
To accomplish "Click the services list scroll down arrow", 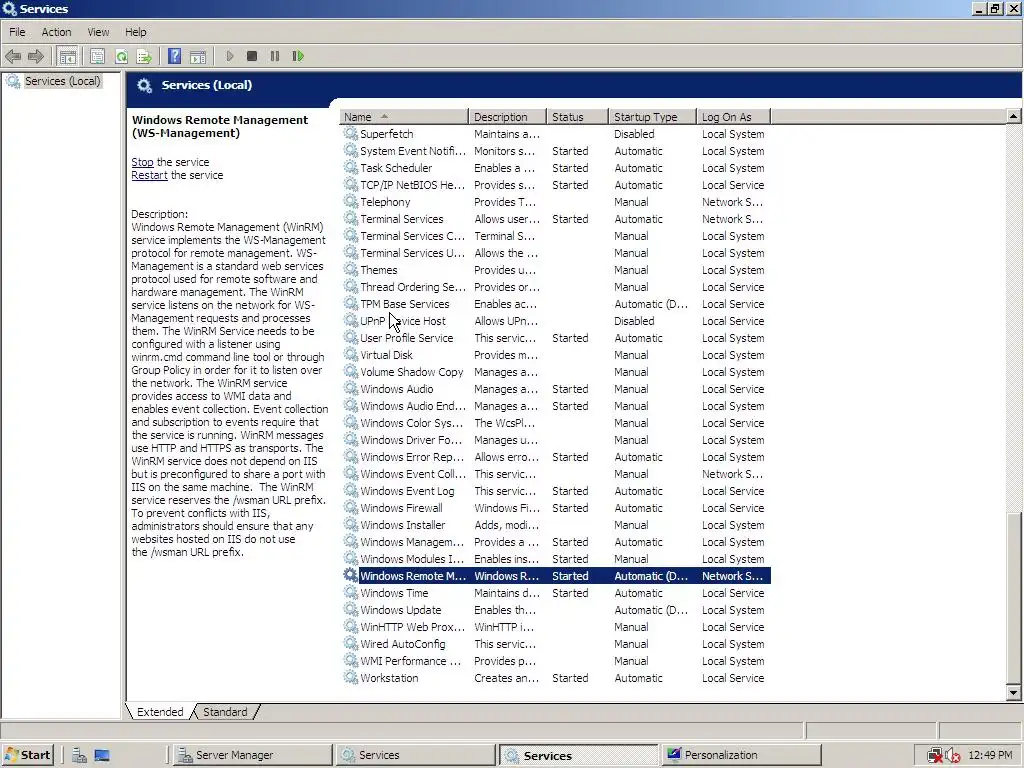I will tap(1013, 693).
